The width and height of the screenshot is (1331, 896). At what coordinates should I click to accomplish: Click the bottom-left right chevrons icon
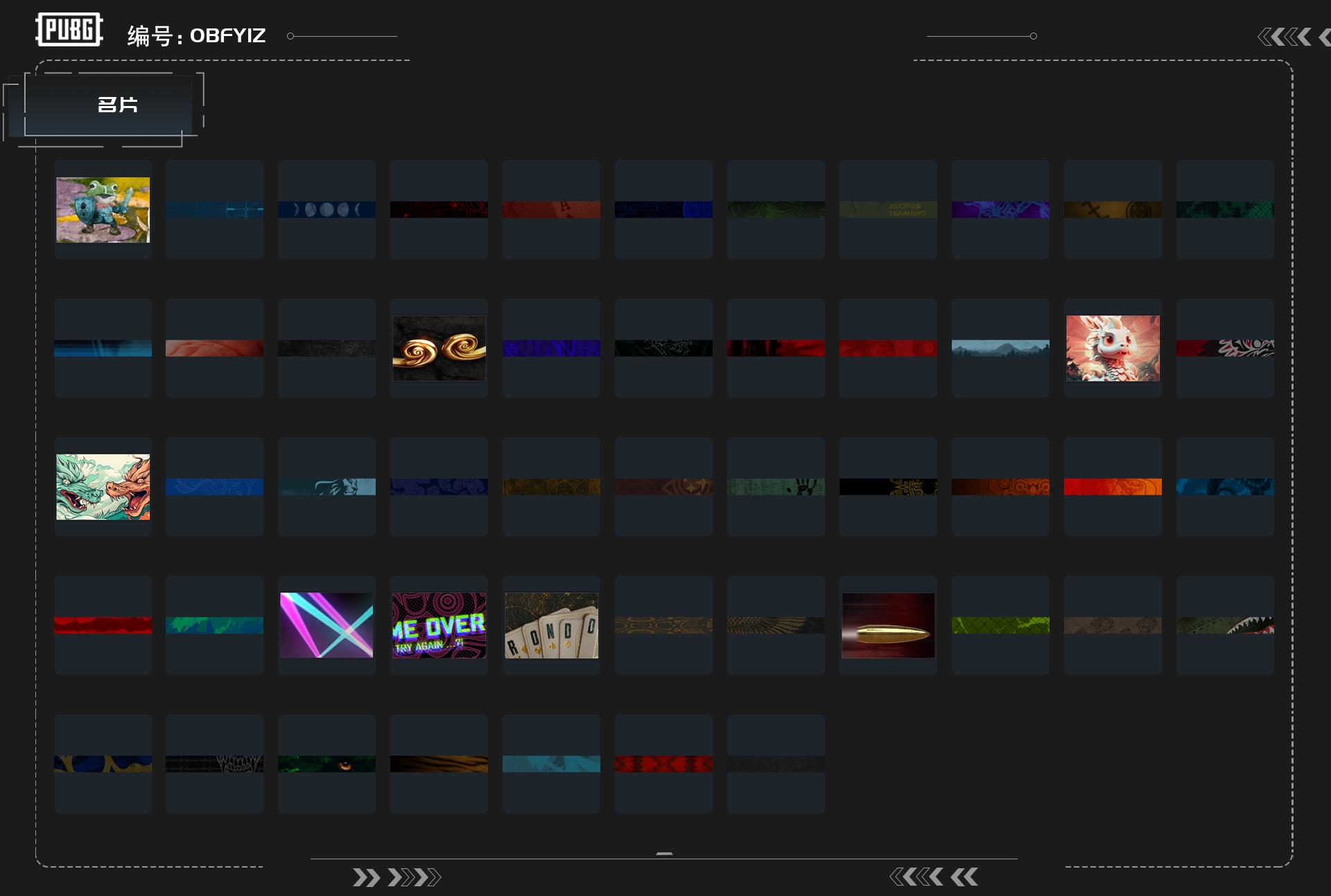[x=397, y=878]
